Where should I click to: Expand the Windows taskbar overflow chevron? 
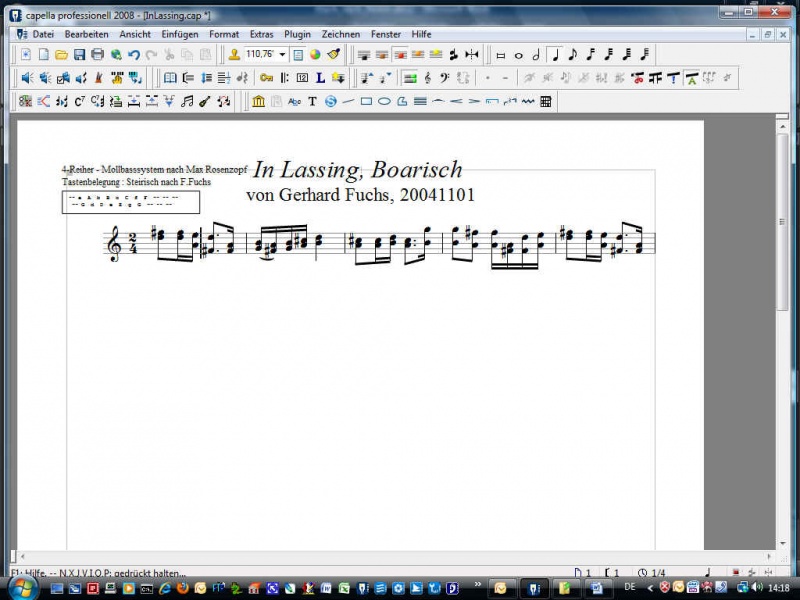click(477, 587)
